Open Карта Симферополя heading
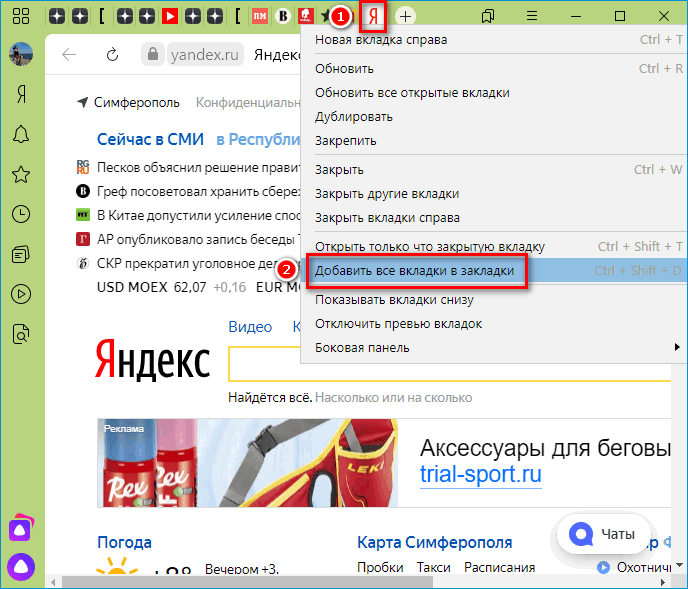Image resolution: width=688 pixels, height=589 pixels. coord(434,542)
